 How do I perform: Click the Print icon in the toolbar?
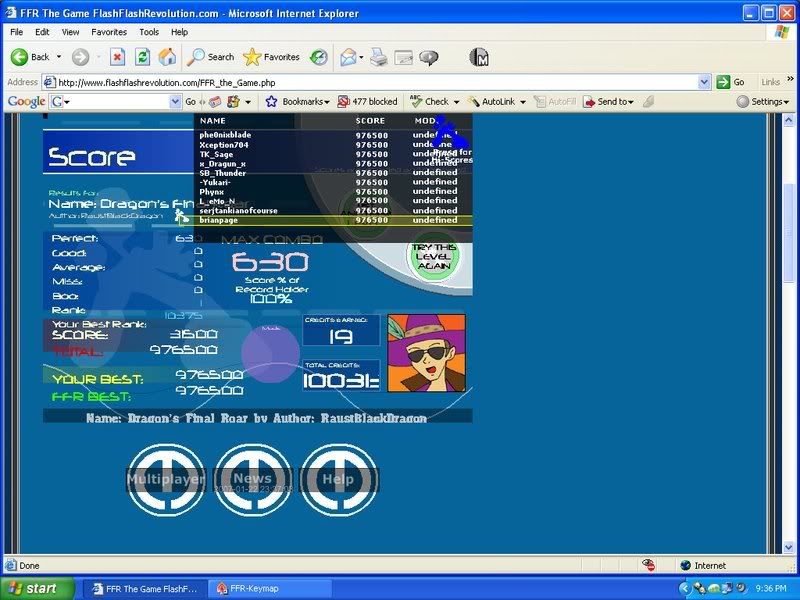(378, 57)
